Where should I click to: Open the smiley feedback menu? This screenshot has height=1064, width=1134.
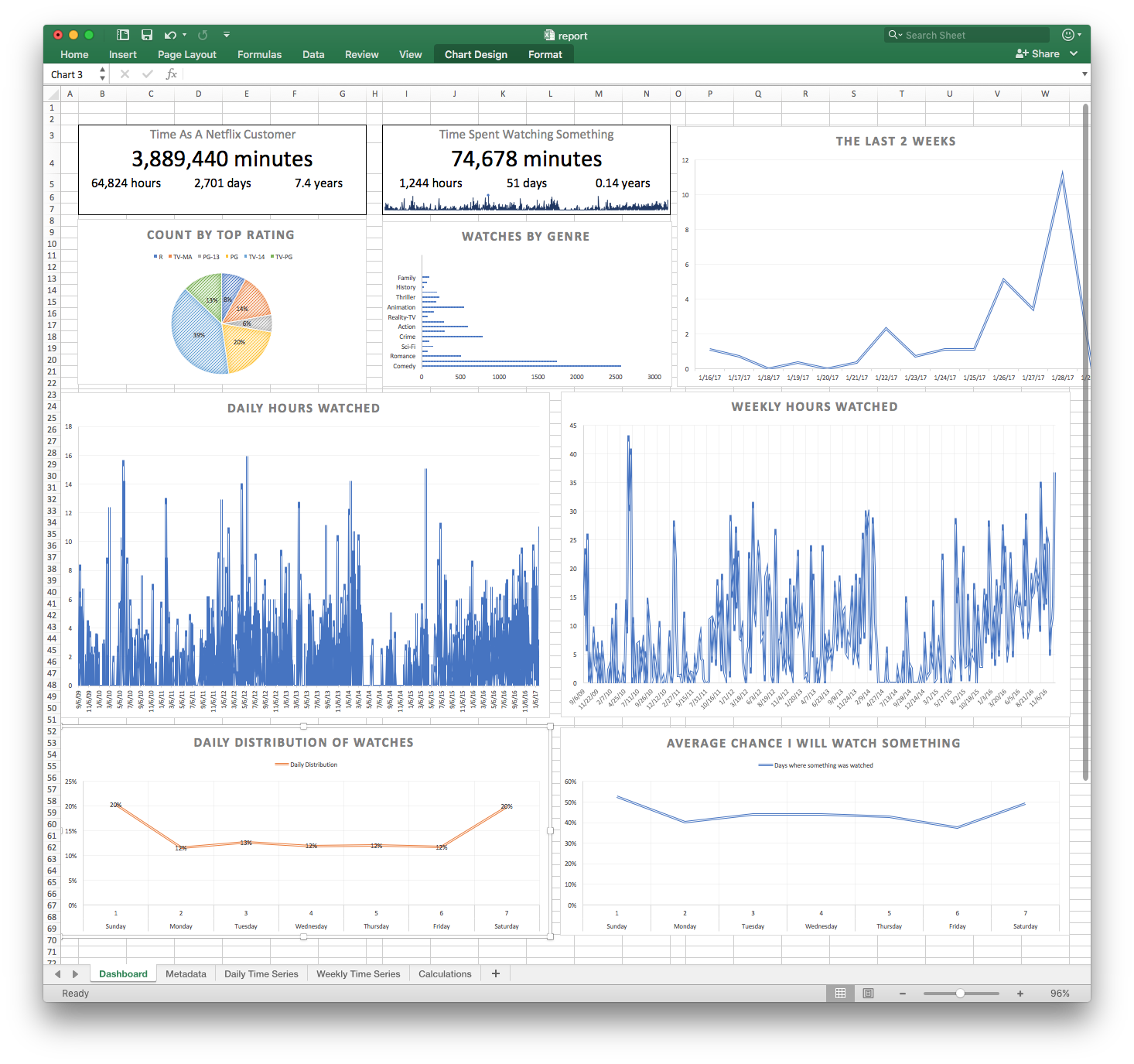tap(1071, 35)
